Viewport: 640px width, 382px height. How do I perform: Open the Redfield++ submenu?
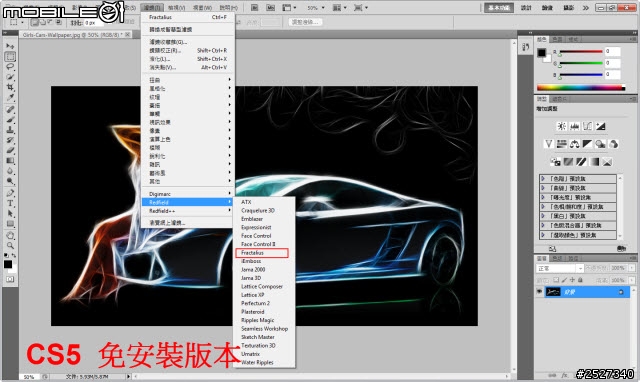[188, 211]
